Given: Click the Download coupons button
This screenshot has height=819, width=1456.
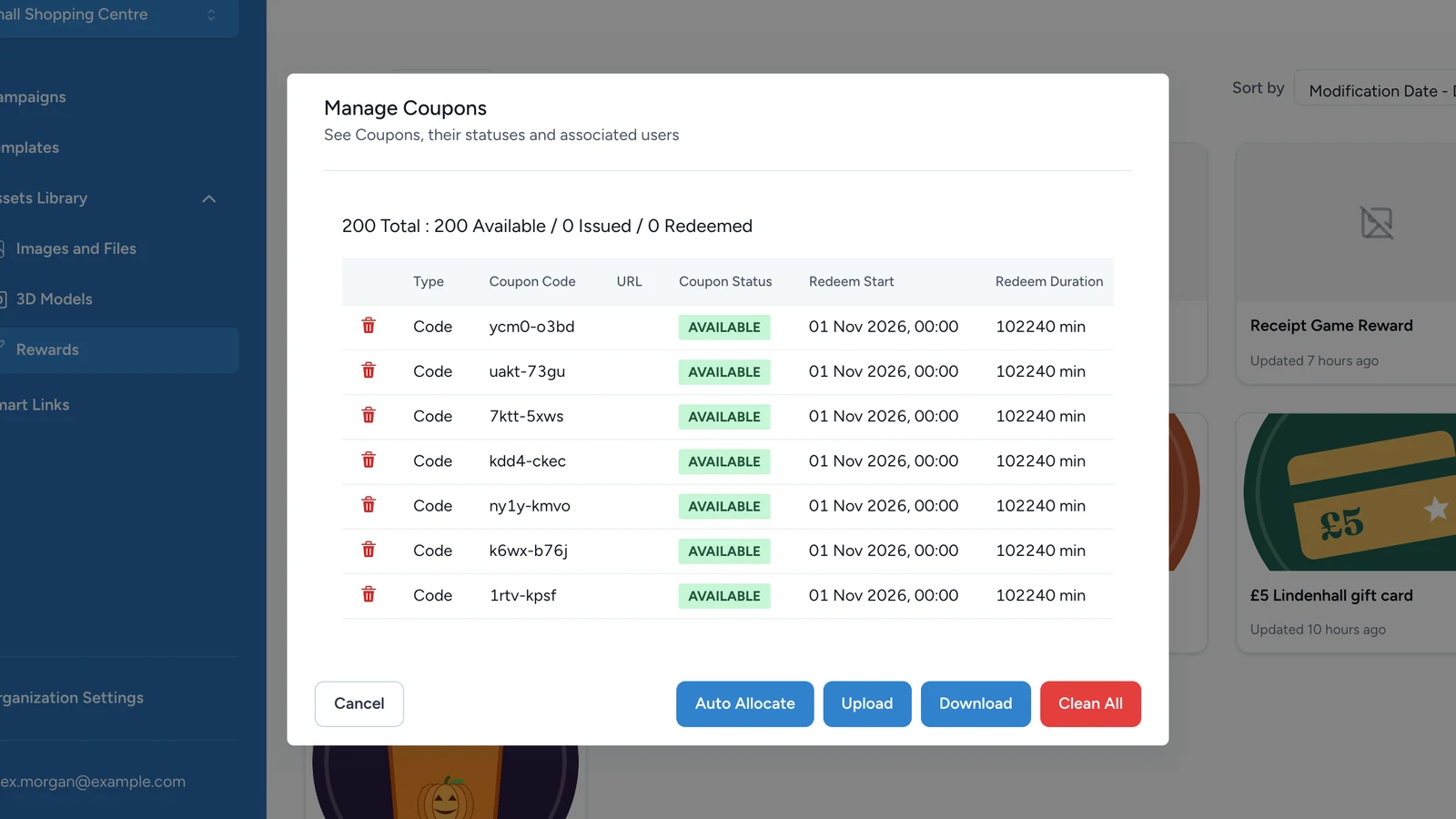Looking at the screenshot, I should click(x=976, y=704).
